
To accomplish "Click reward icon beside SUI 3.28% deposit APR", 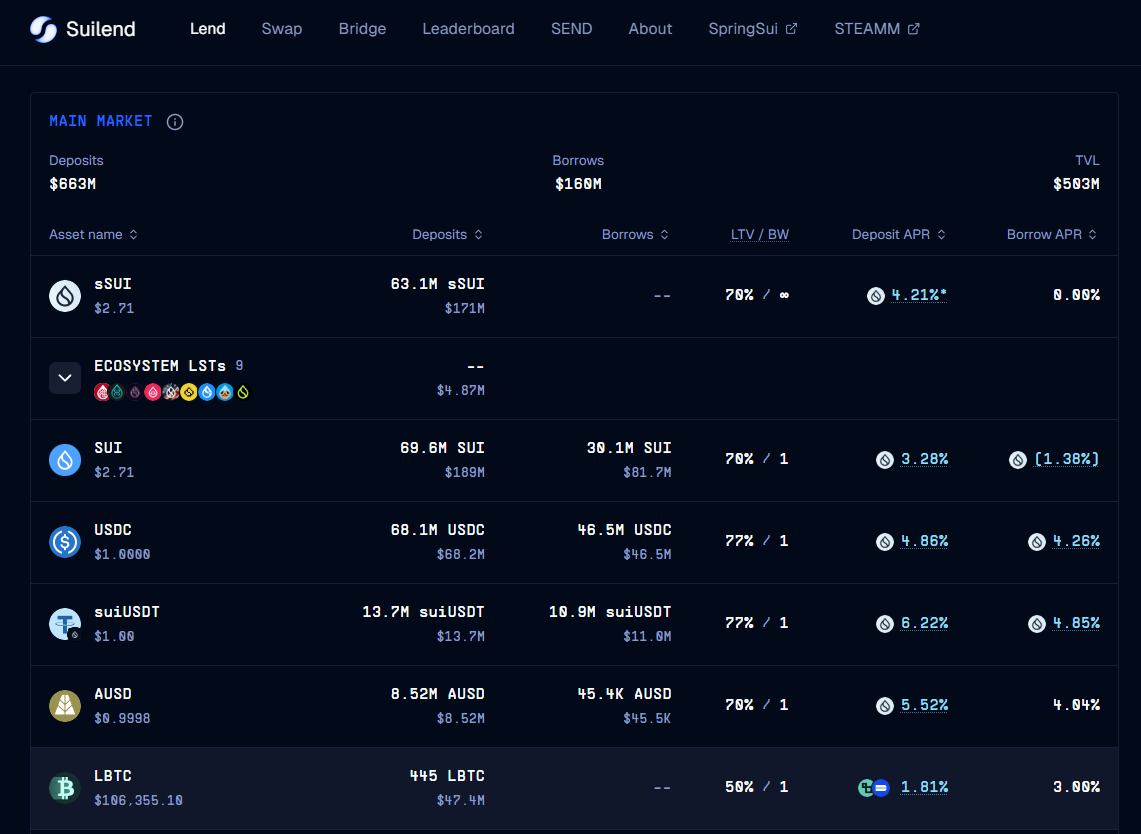I will pos(885,460).
